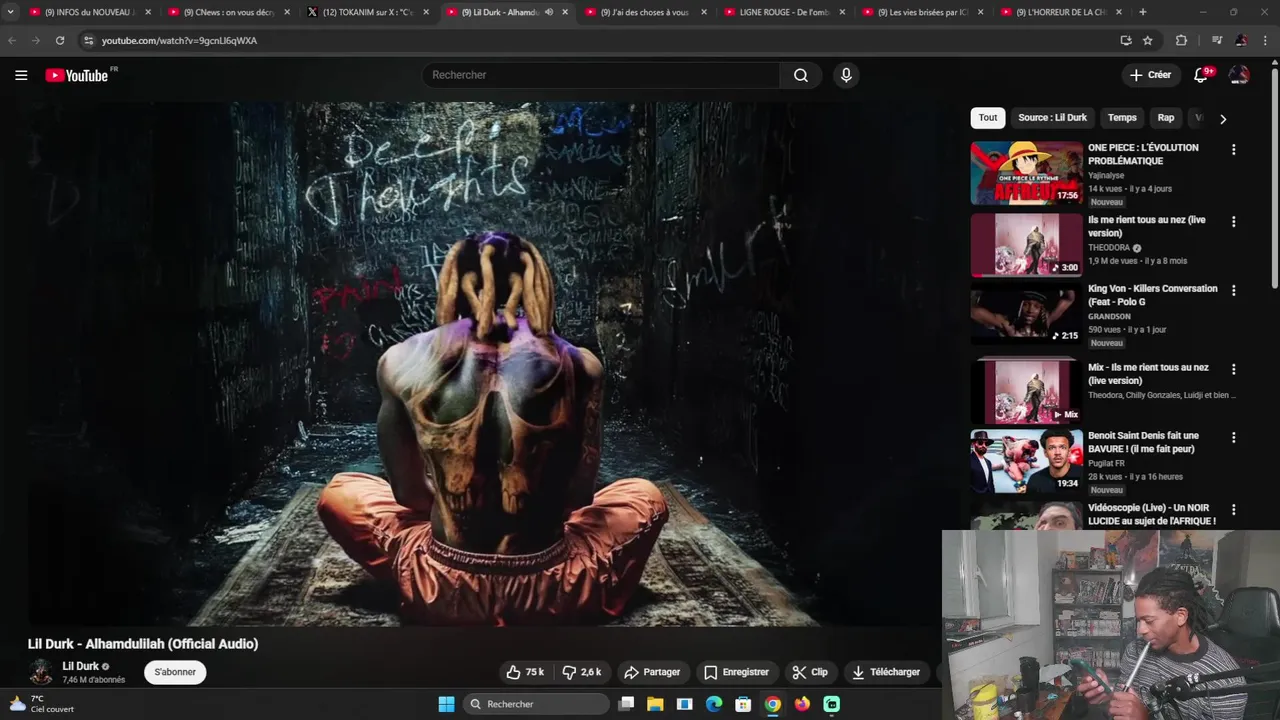
Task: Open the green app icon on taskbar
Action: tap(831, 704)
